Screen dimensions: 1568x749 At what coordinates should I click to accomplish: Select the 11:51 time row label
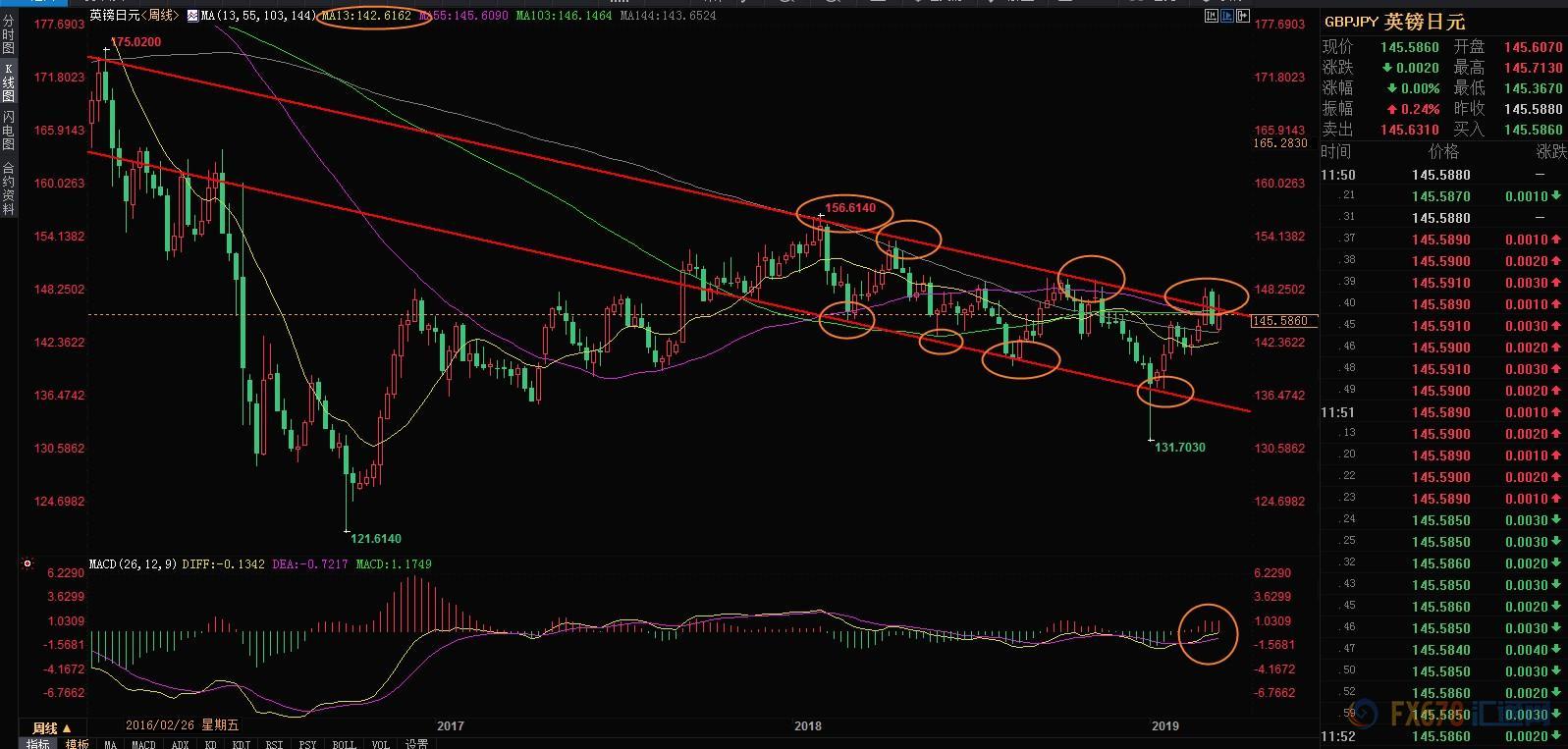(1337, 412)
